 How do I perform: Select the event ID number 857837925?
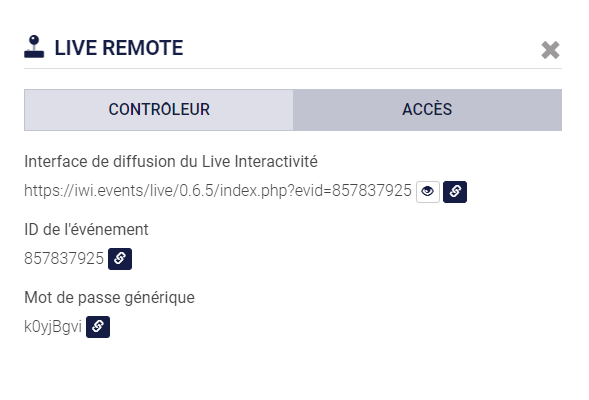[64, 258]
